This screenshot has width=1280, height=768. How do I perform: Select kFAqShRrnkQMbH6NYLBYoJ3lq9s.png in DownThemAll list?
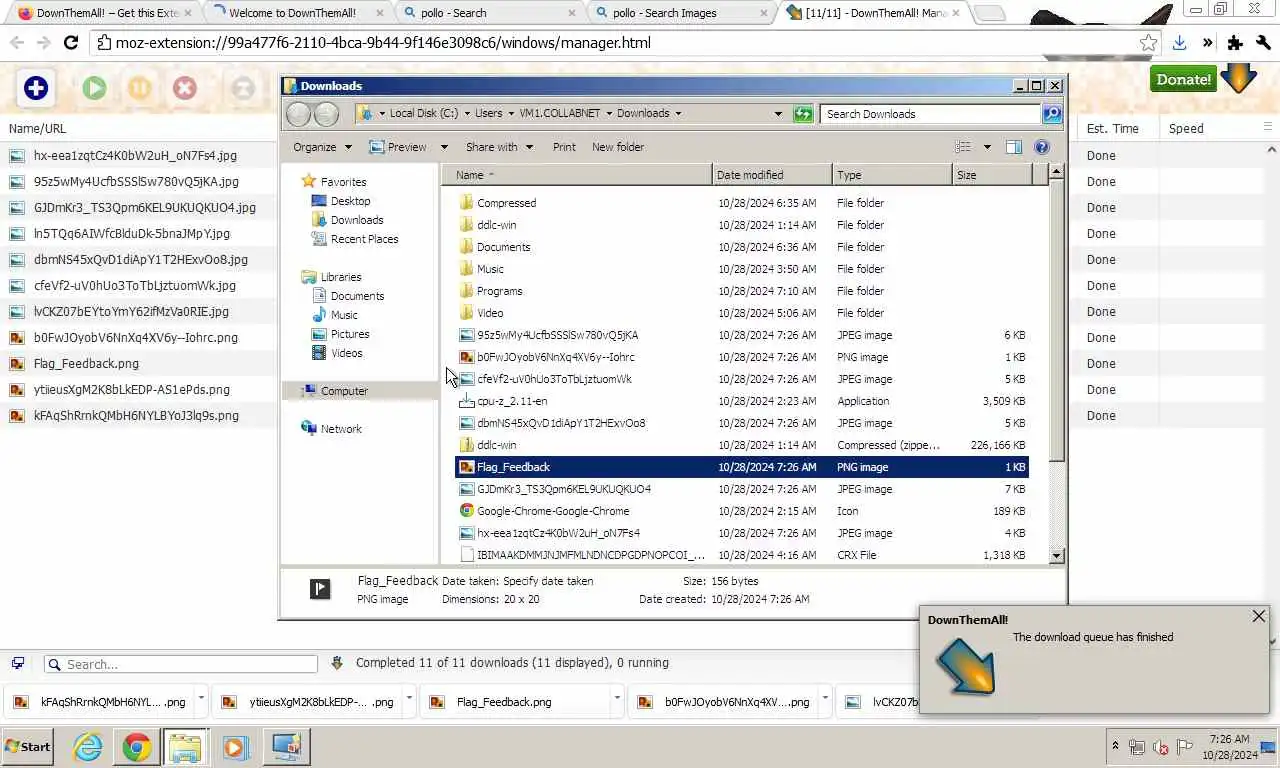click(136, 416)
